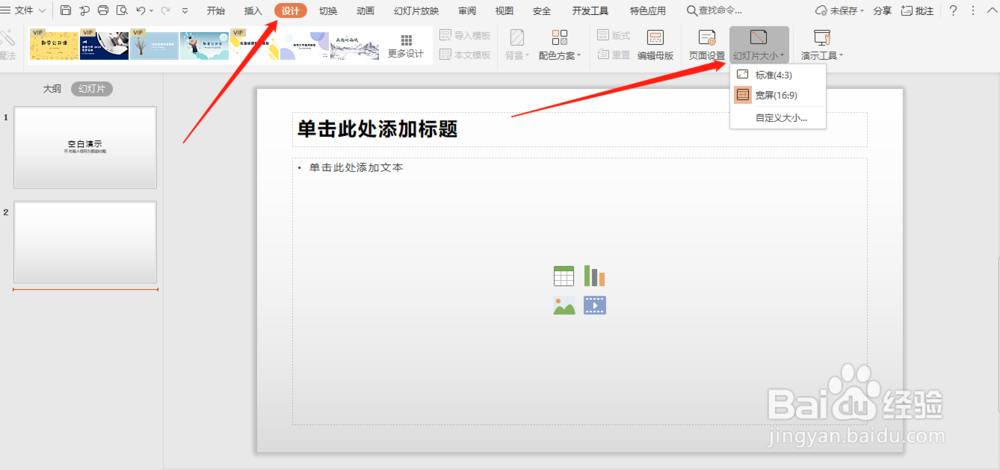
Task: Click the 查找命令 search field
Action: (714, 11)
